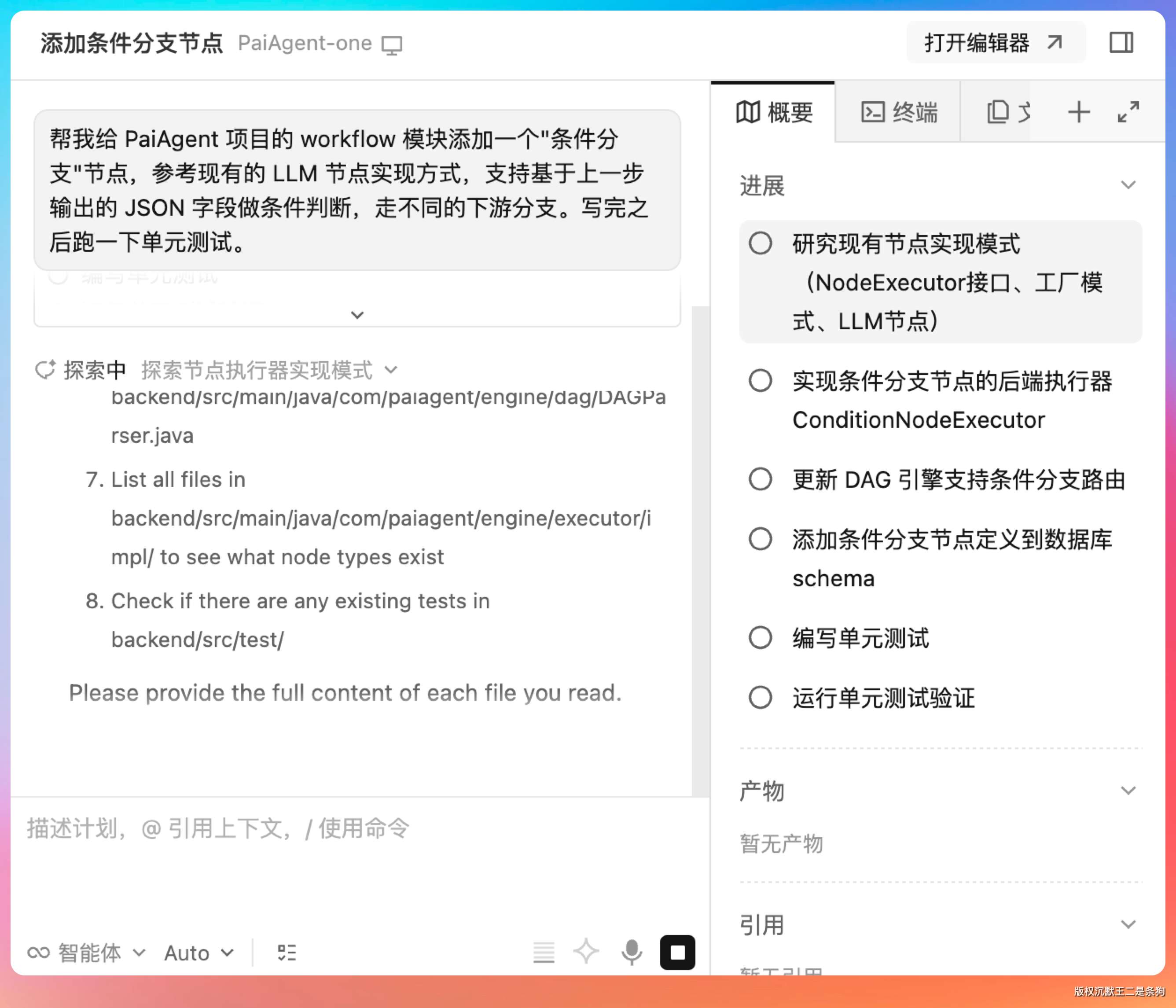Viewport: 1176px width, 1008px height.
Task: Click the infinity icon next to 智能体
Action: [x=39, y=953]
